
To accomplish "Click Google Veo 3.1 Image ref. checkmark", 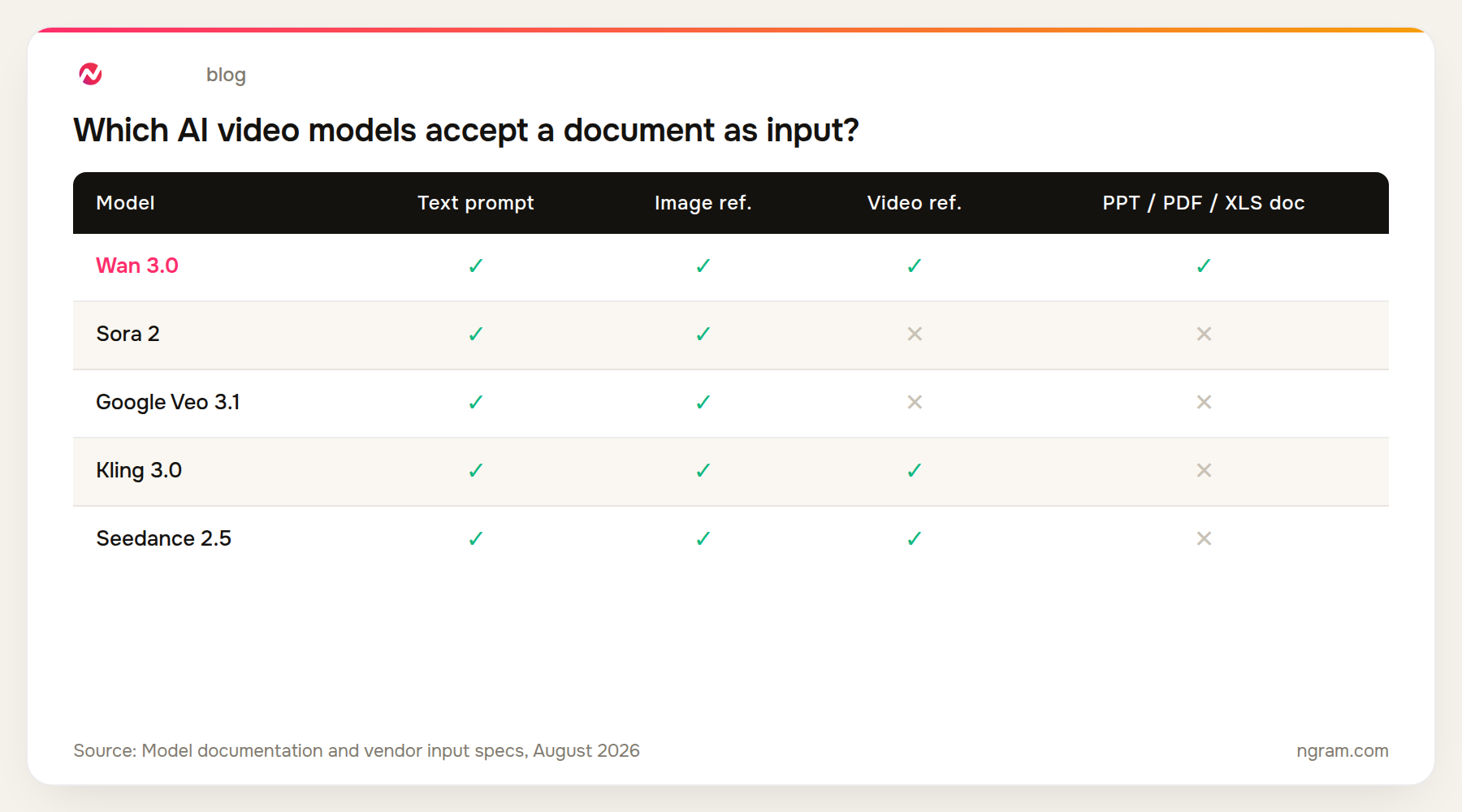I will (703, 402).
